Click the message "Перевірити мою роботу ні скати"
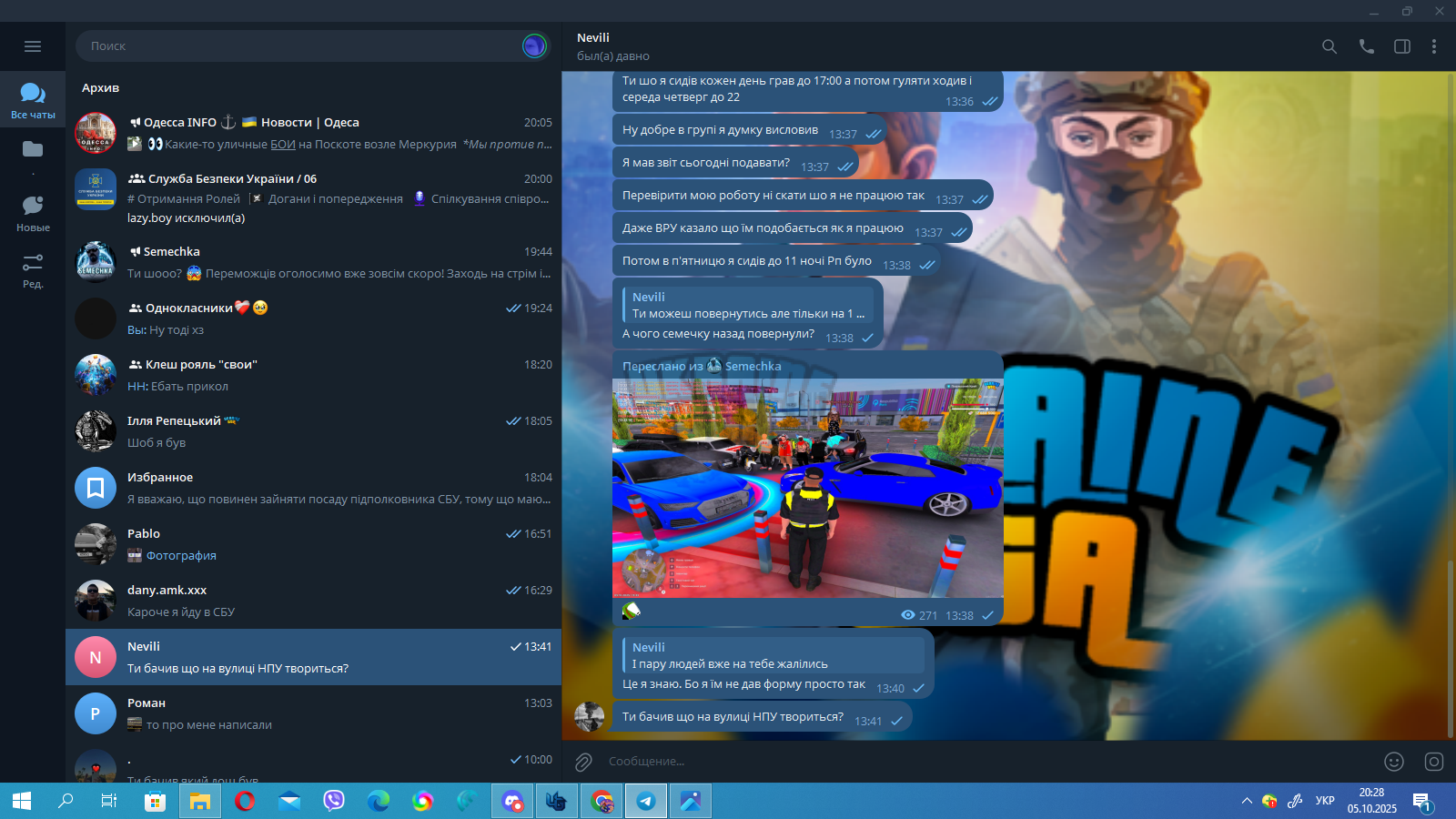This screenshot has height=819, width=1456. point(803,196)
